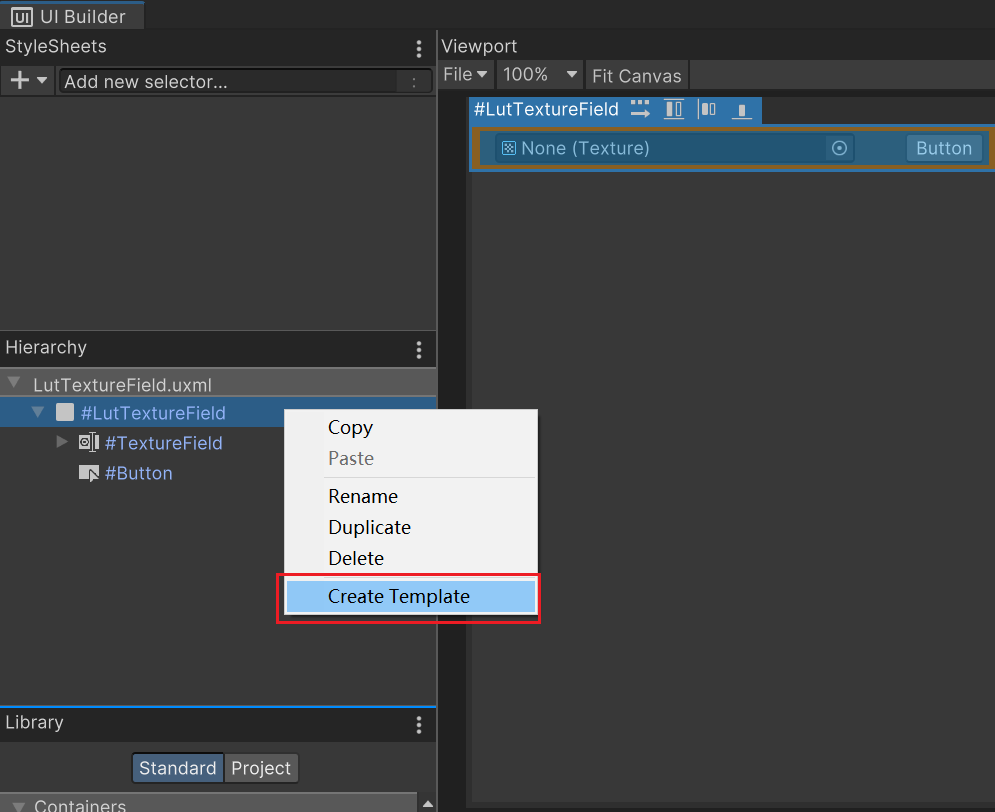Open the StyleSheets panel options menu

point(419,49)
